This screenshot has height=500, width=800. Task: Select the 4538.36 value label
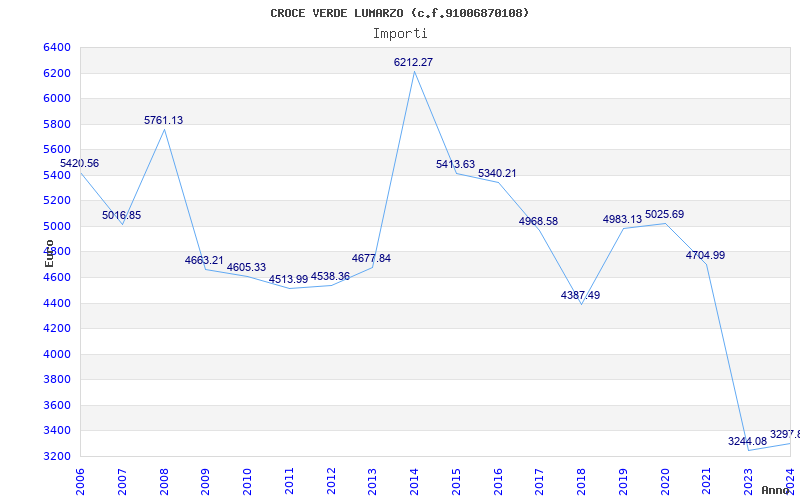(x=330, y=277)
